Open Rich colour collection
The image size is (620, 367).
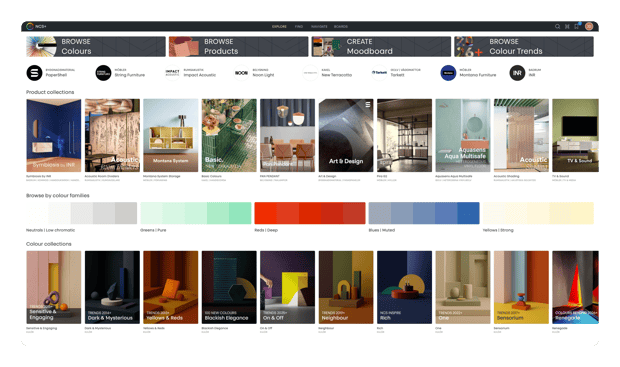tap(405, 287)
